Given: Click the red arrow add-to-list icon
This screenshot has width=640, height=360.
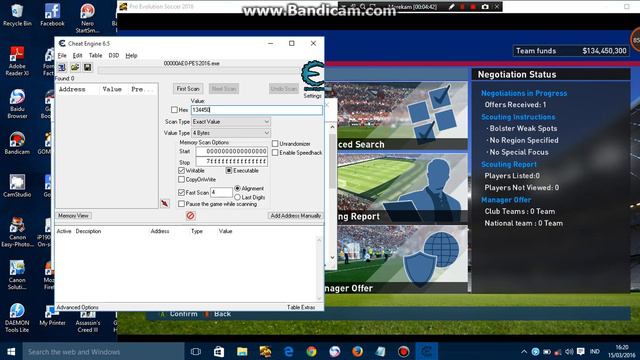Looking at the screenshot, I should click(x=165, y=203).
